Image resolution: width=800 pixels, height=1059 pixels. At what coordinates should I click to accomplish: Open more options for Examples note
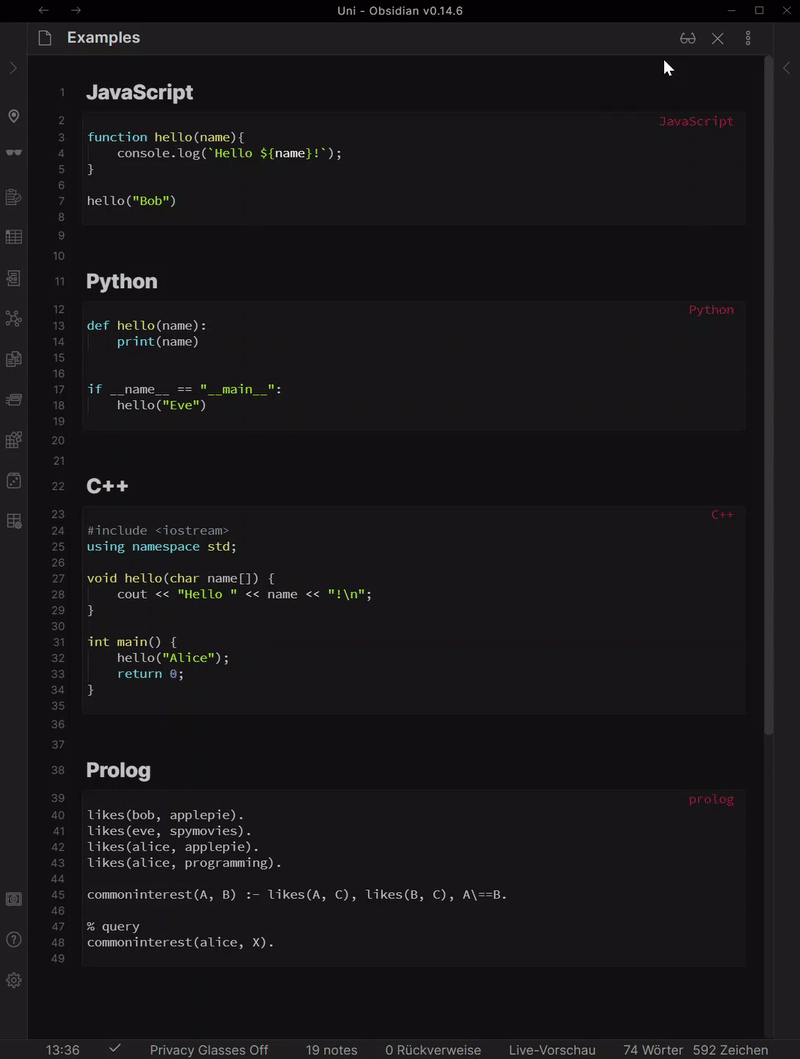[748, 38]
